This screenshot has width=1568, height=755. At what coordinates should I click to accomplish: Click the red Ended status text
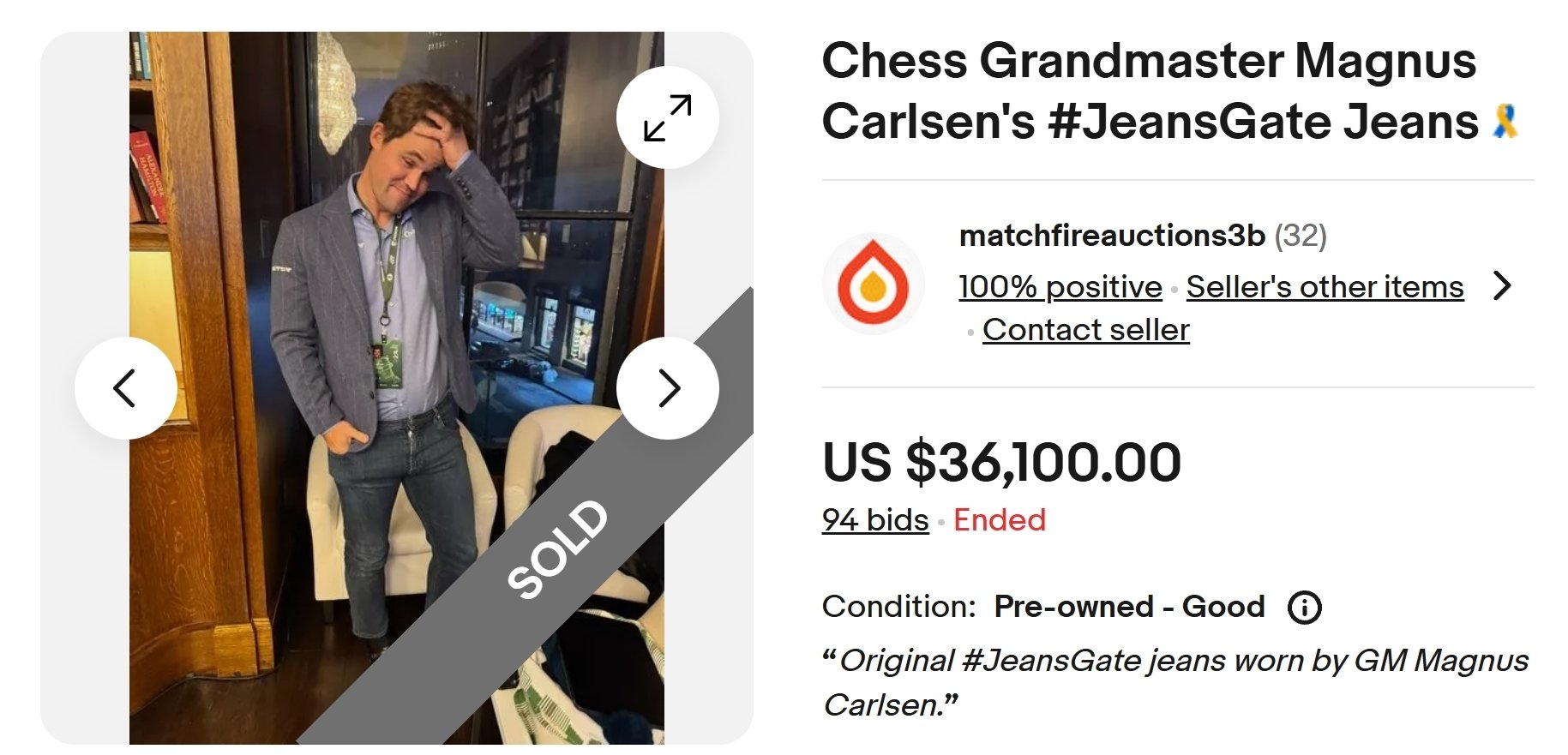click(x=999, y=520)
